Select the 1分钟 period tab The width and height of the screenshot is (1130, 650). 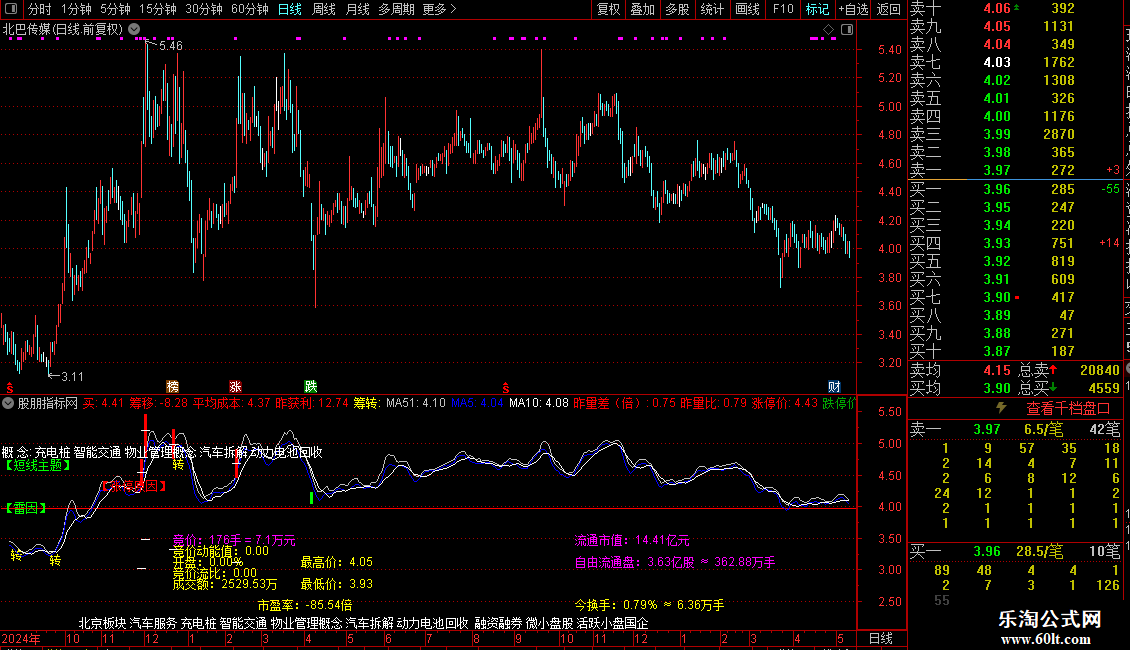coord(76,9)
